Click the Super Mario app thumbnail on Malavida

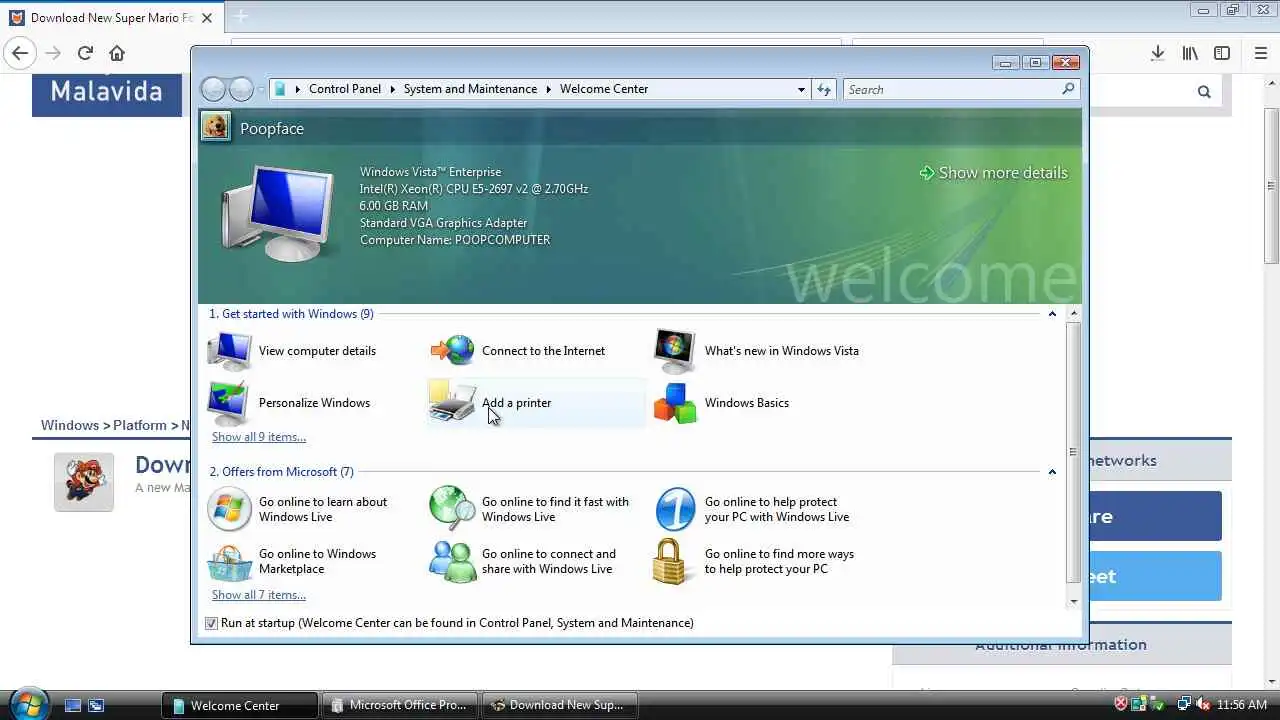(x=84, y=482)
